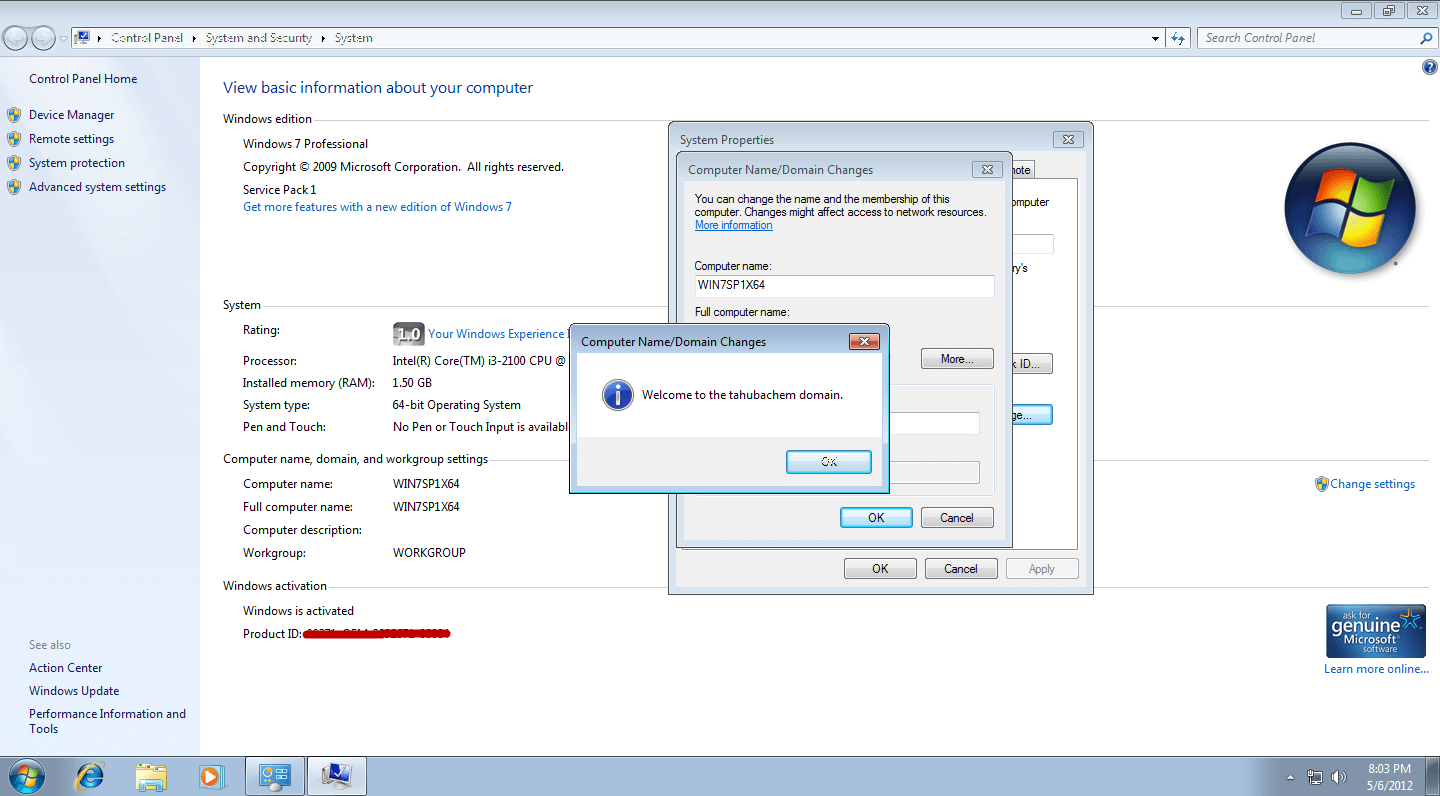The image size is (1440, 796).
Task: Open Get more features with a new edition link
Action: point(377,207)
